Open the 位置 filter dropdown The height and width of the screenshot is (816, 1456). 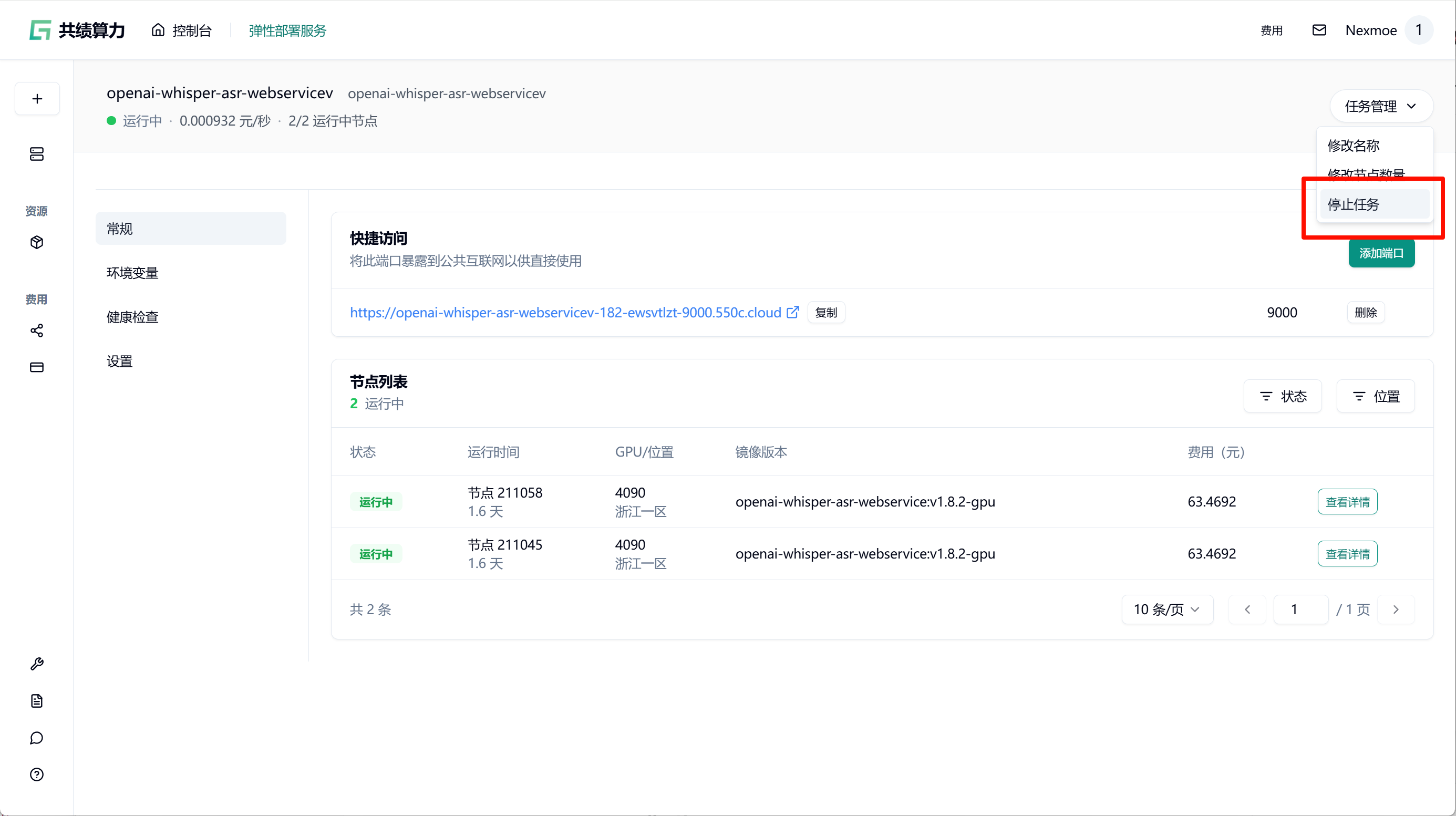pyautogui.click(x=1375, y=396)
